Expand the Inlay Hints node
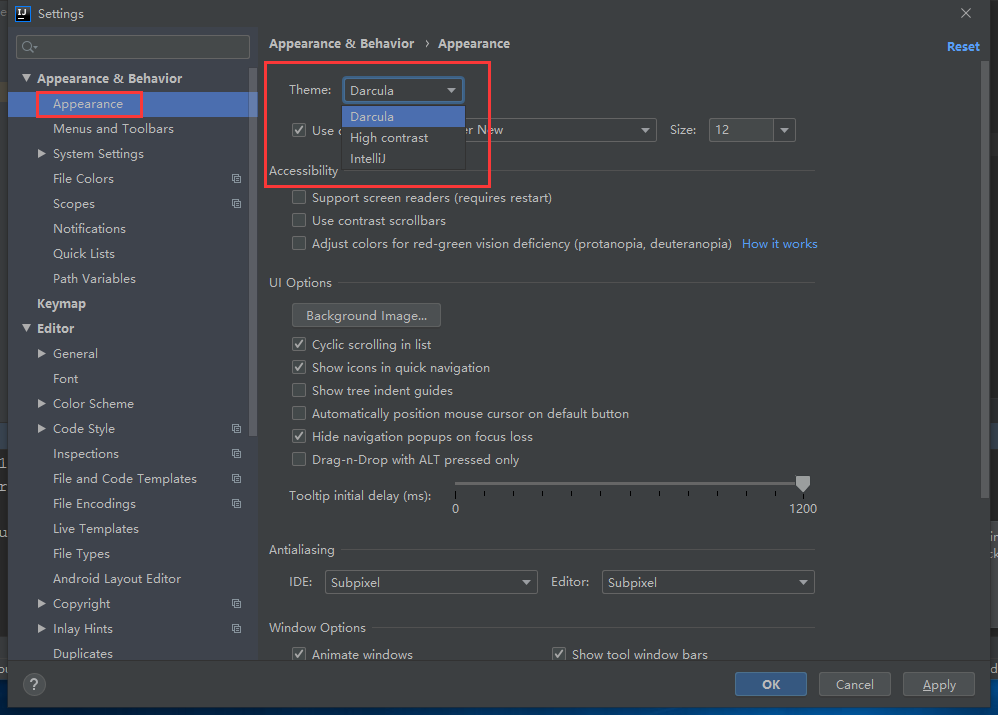998x715 pixels. pos(41,628)
